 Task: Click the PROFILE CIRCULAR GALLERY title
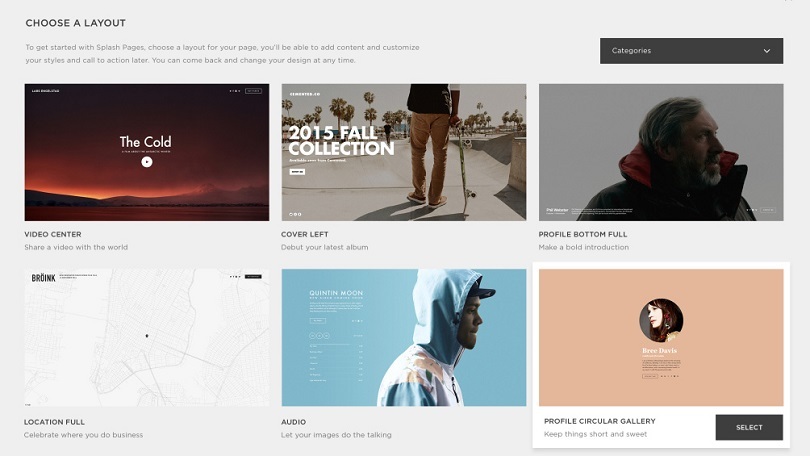tap(599, 421)
